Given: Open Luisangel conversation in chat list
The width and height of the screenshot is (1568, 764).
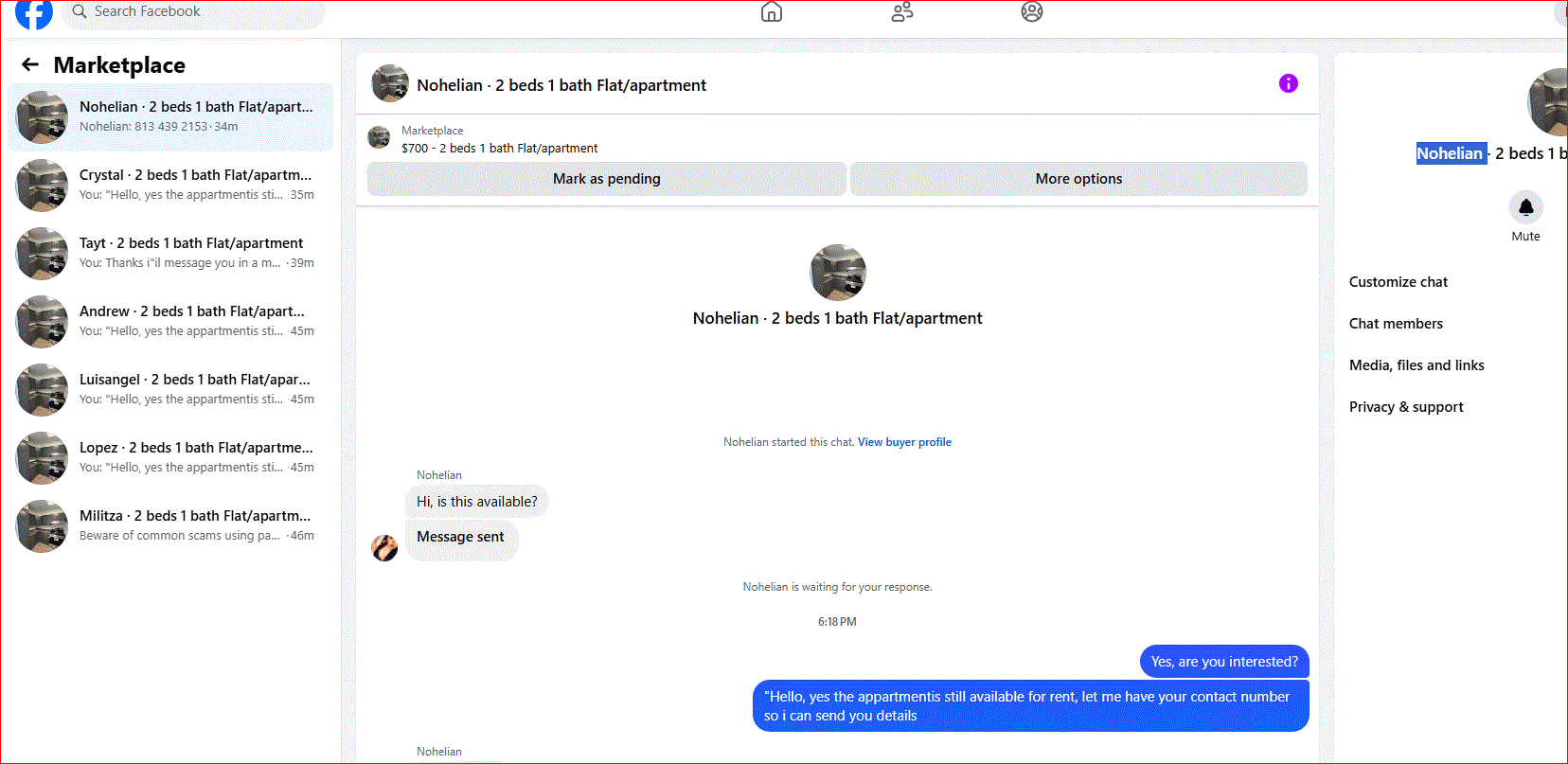Looking at the screenshot, I should coord(170,390).
